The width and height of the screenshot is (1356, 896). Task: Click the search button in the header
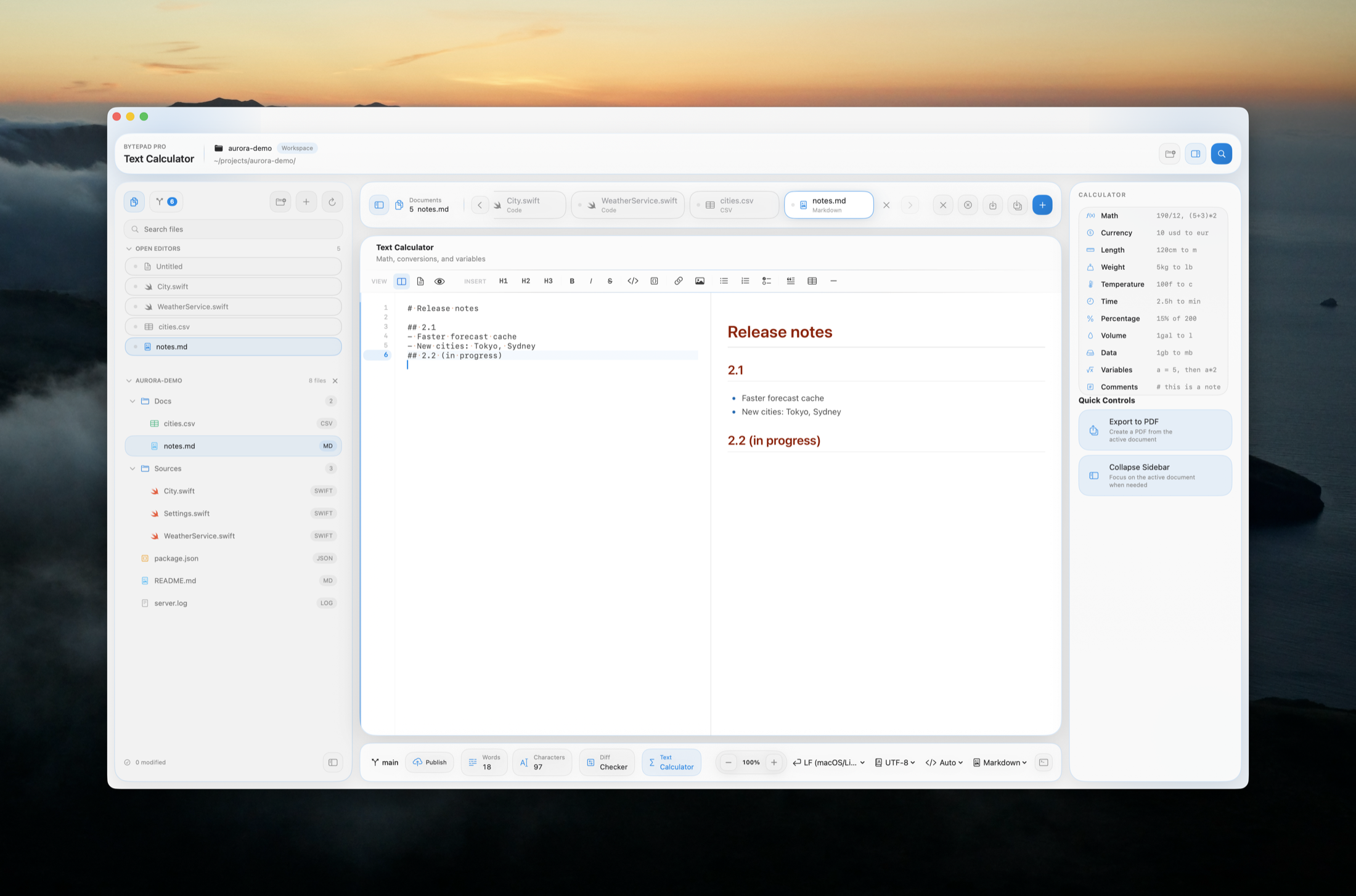1222,153
